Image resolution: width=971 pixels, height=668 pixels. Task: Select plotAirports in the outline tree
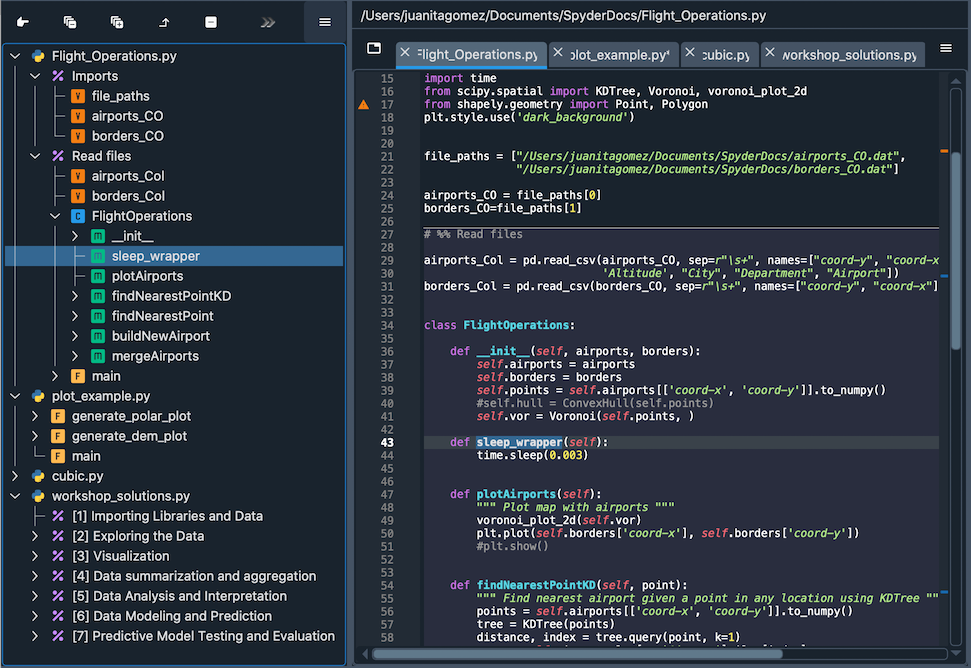(147, 276)
